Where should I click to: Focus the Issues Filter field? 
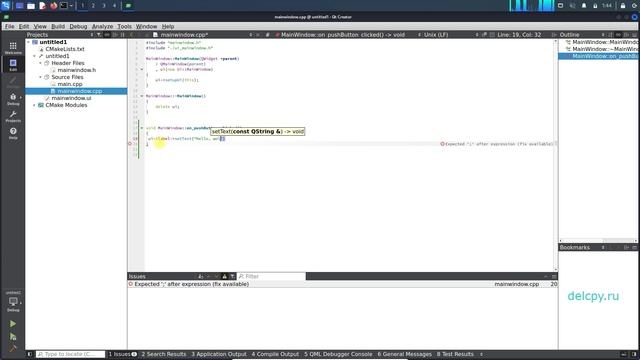click(x=271, y=276)
